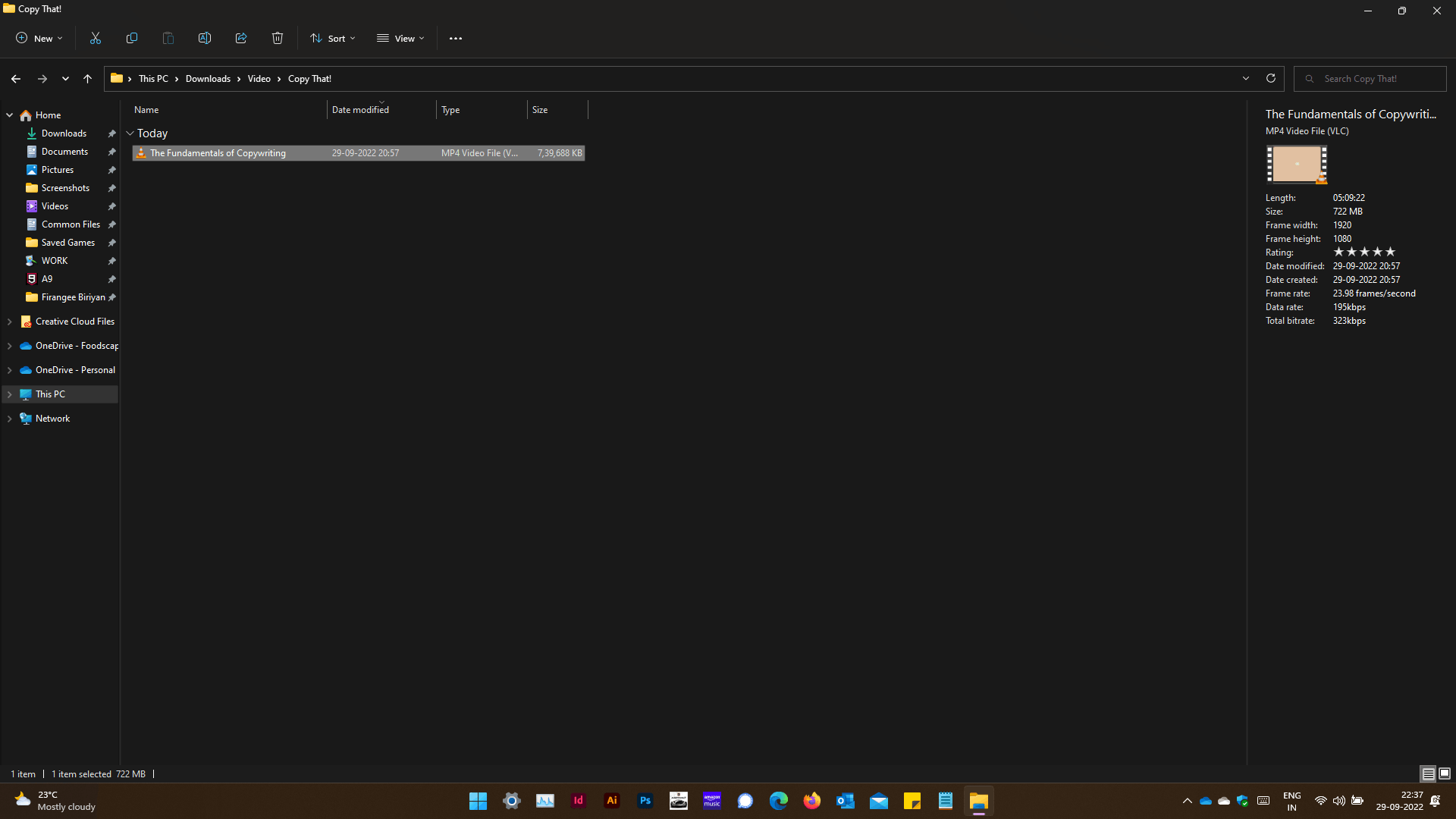Click the Cut icon in toolbar

(96, 38)
